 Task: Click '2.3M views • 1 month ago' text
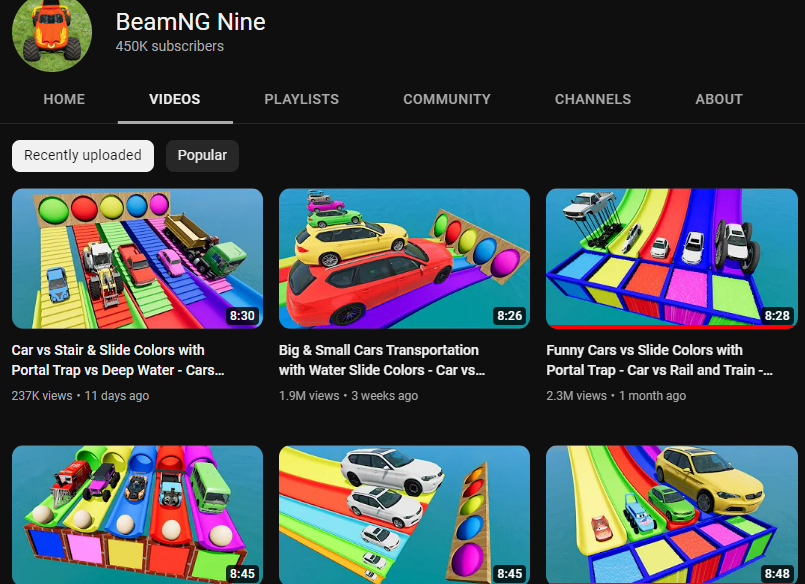pos(616,396)
